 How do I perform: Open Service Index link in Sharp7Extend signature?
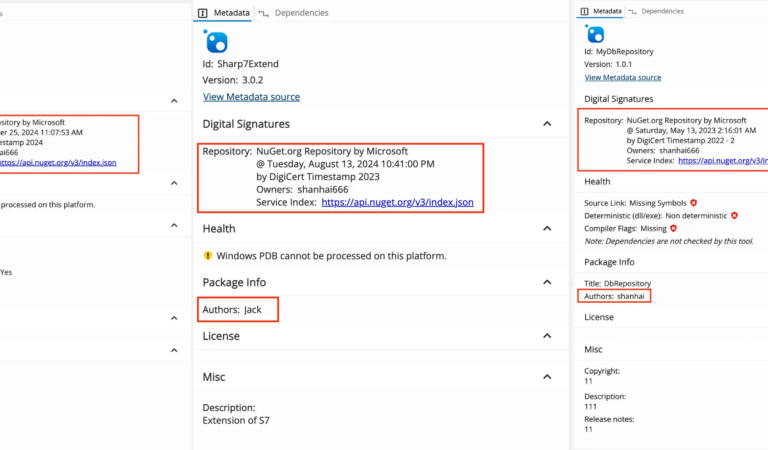tap(397, 202)
